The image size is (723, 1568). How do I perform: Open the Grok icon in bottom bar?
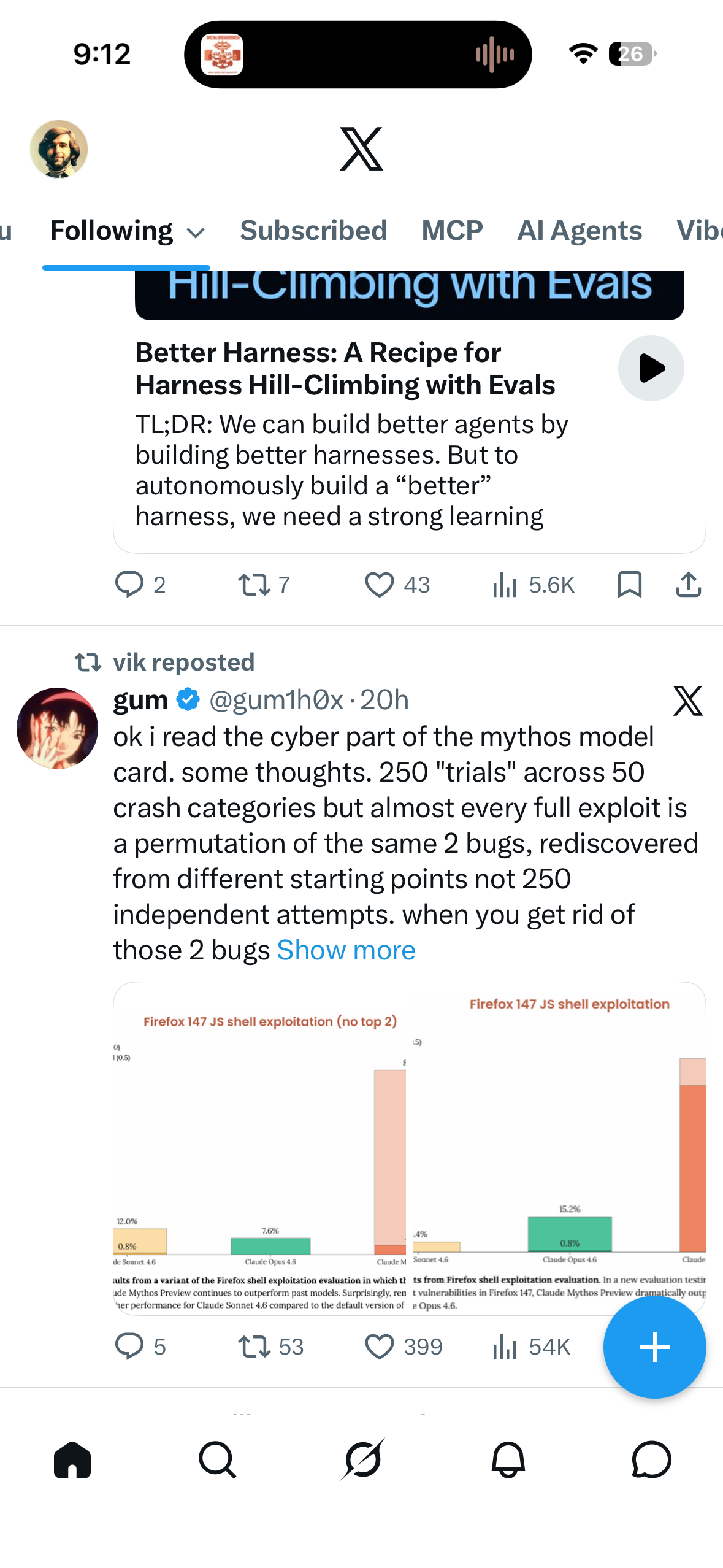pyautogui.click(x=362, y=1459)
